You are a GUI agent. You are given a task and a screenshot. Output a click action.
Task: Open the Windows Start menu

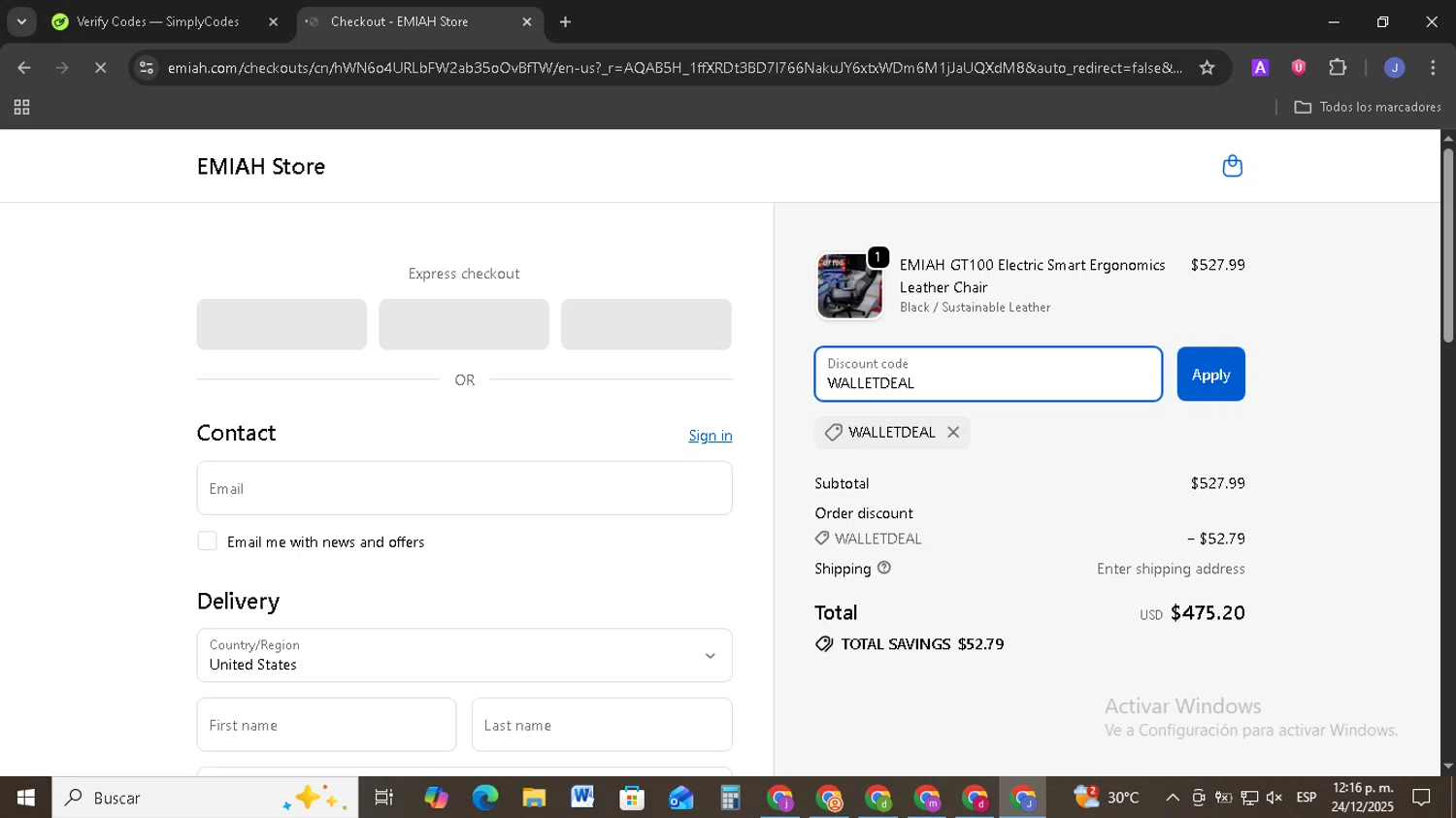coord(25,798)
